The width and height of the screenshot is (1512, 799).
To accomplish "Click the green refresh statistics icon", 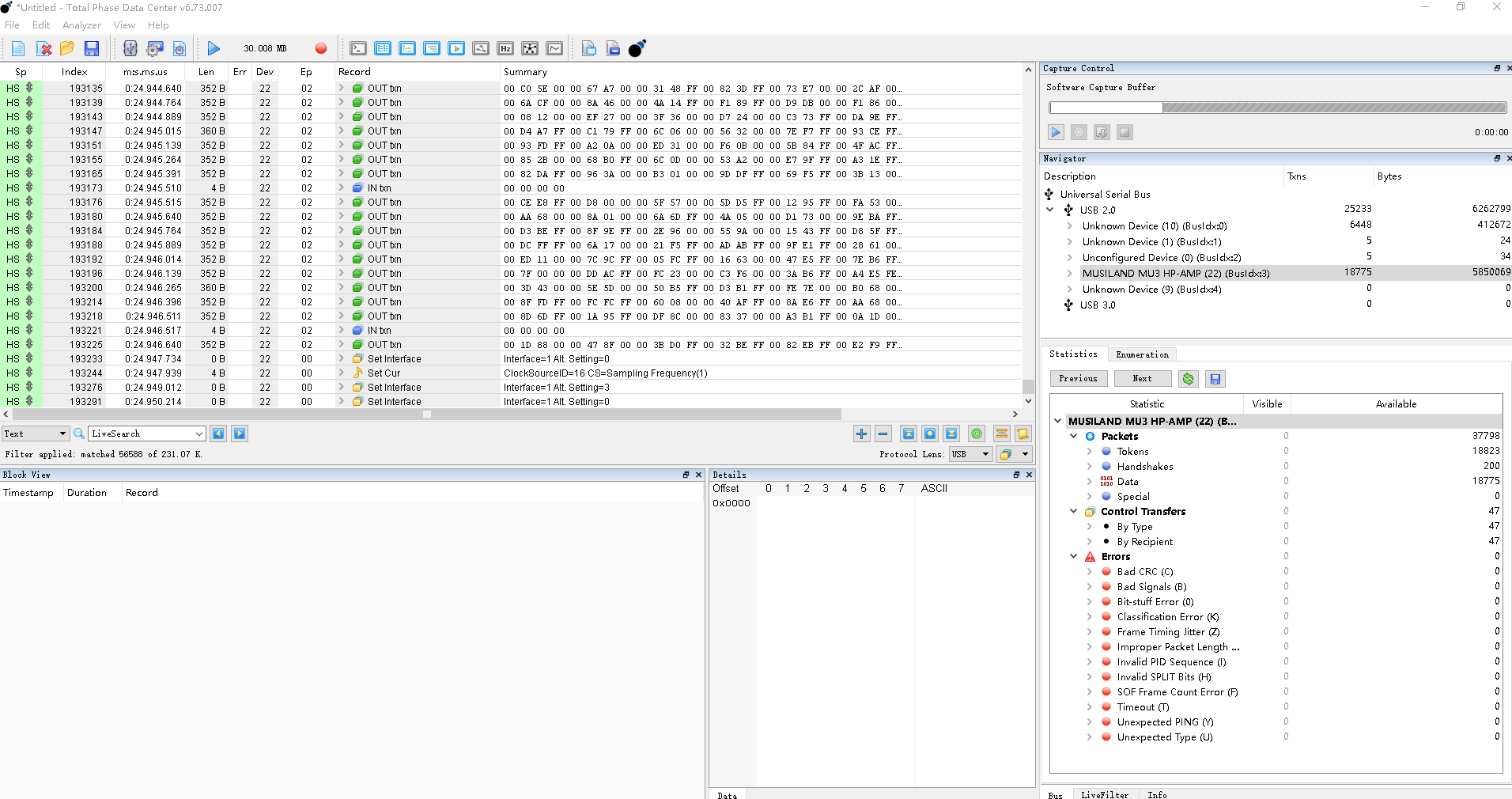I will pyautogui.click(x=1188, y=379).
